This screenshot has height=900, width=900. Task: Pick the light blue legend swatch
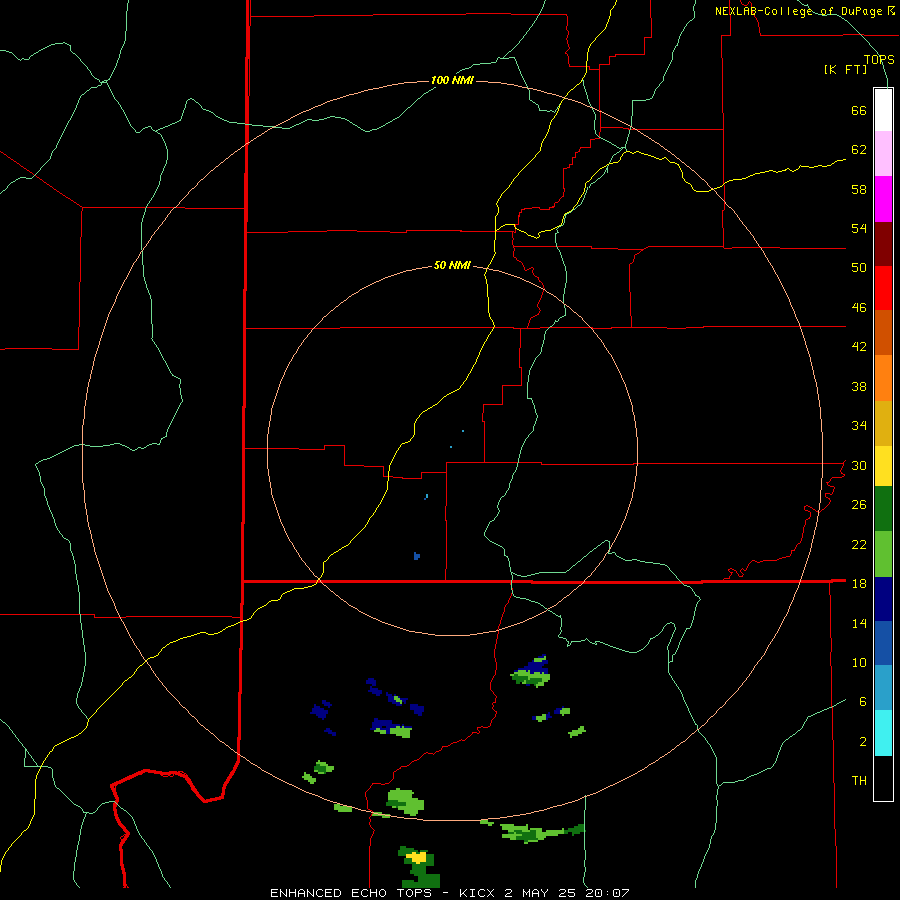tap(883, 688)
